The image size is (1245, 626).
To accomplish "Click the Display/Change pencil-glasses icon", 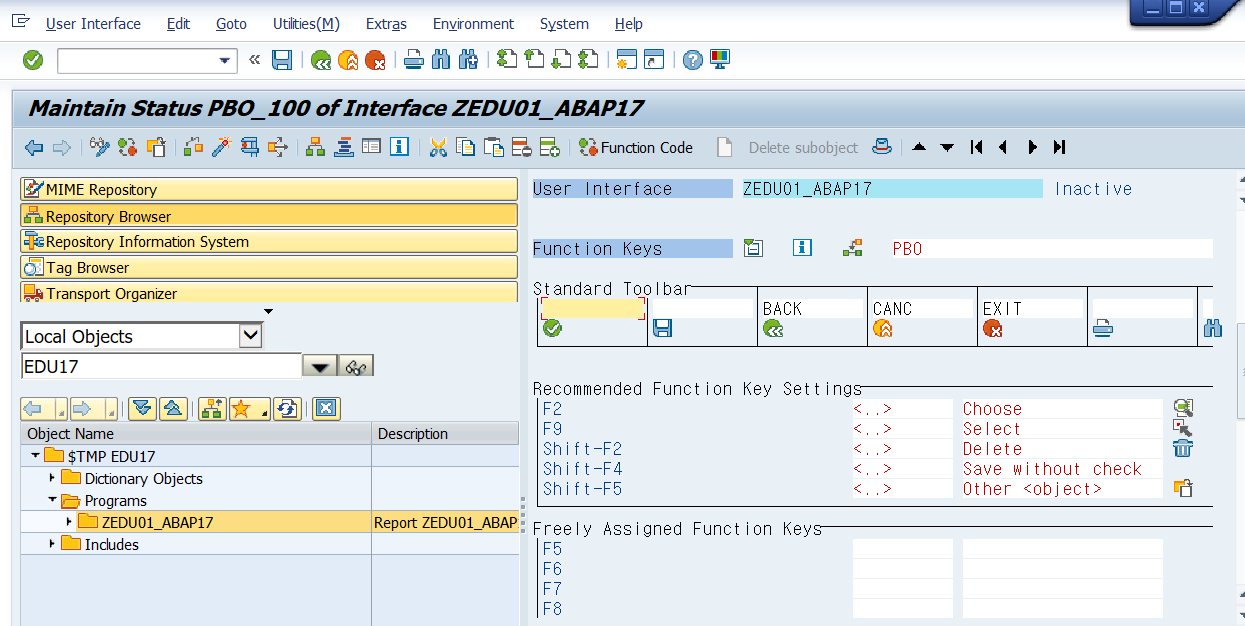I will click(100, 148).
